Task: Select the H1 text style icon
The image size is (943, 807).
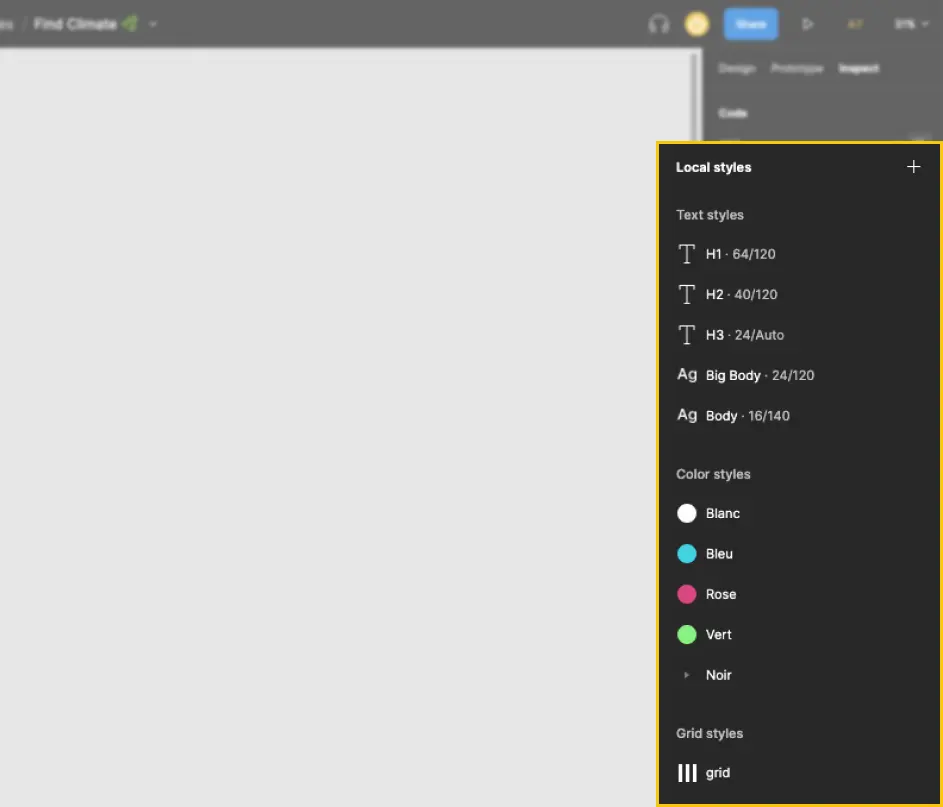Action: (687, 254)
